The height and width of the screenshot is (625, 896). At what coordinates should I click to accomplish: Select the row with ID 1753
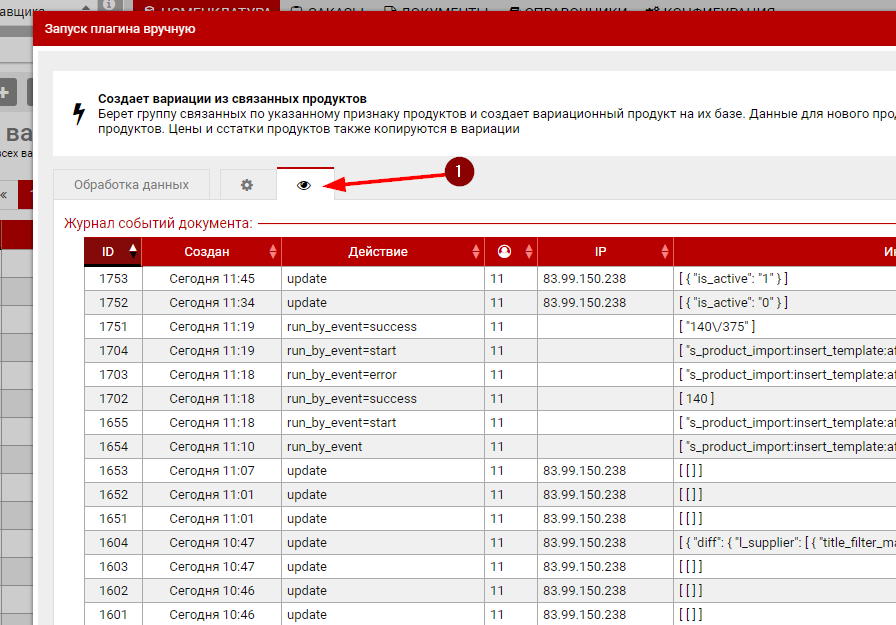[x=113, y=279]
